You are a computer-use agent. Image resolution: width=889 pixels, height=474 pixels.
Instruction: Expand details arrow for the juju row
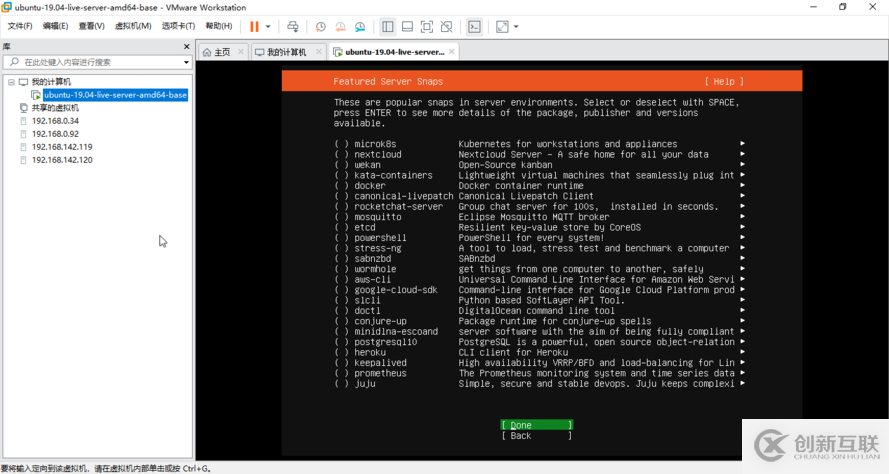(x=742, y=384)
